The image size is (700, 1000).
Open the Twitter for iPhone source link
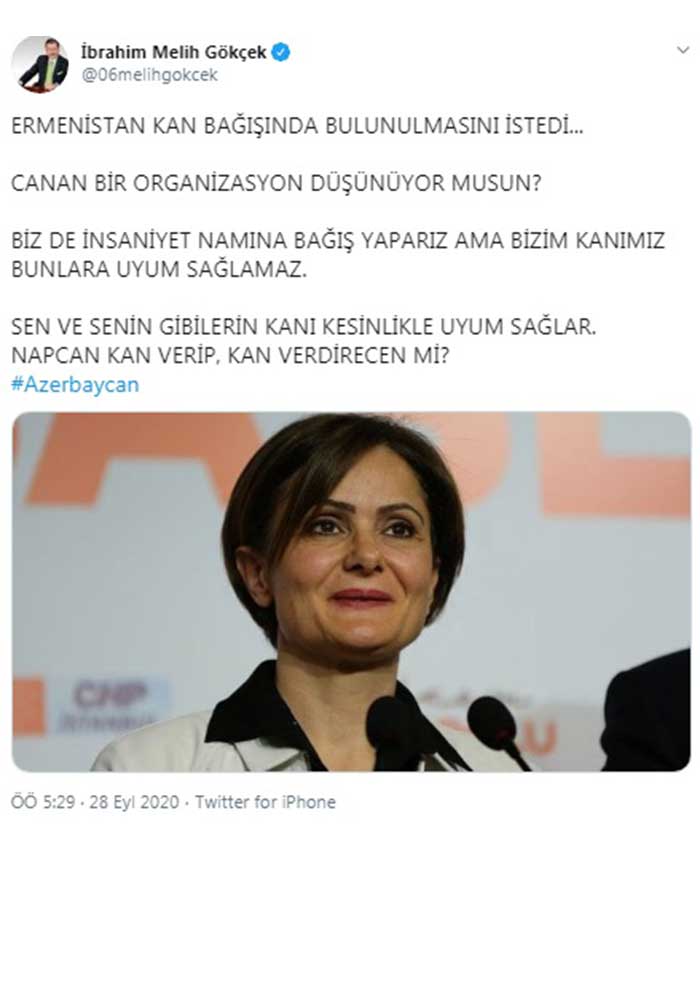(x=265, y=802)
